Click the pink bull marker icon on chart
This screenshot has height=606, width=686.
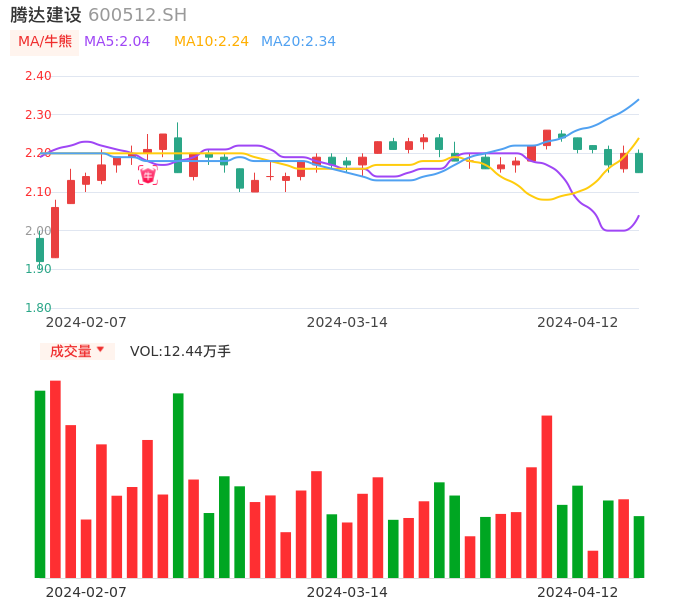click(147, 176)
